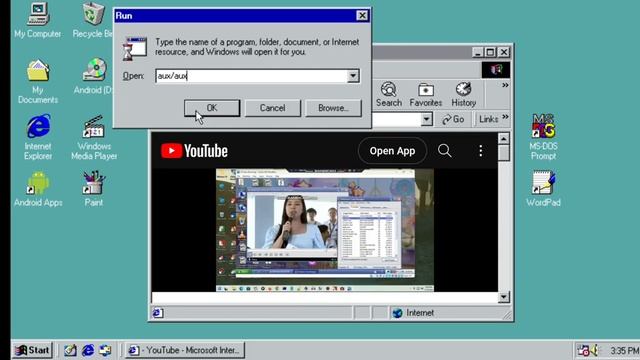Click Cancel in the Run dialog
This screenshot has height=360, width=640.
[273, 108]
